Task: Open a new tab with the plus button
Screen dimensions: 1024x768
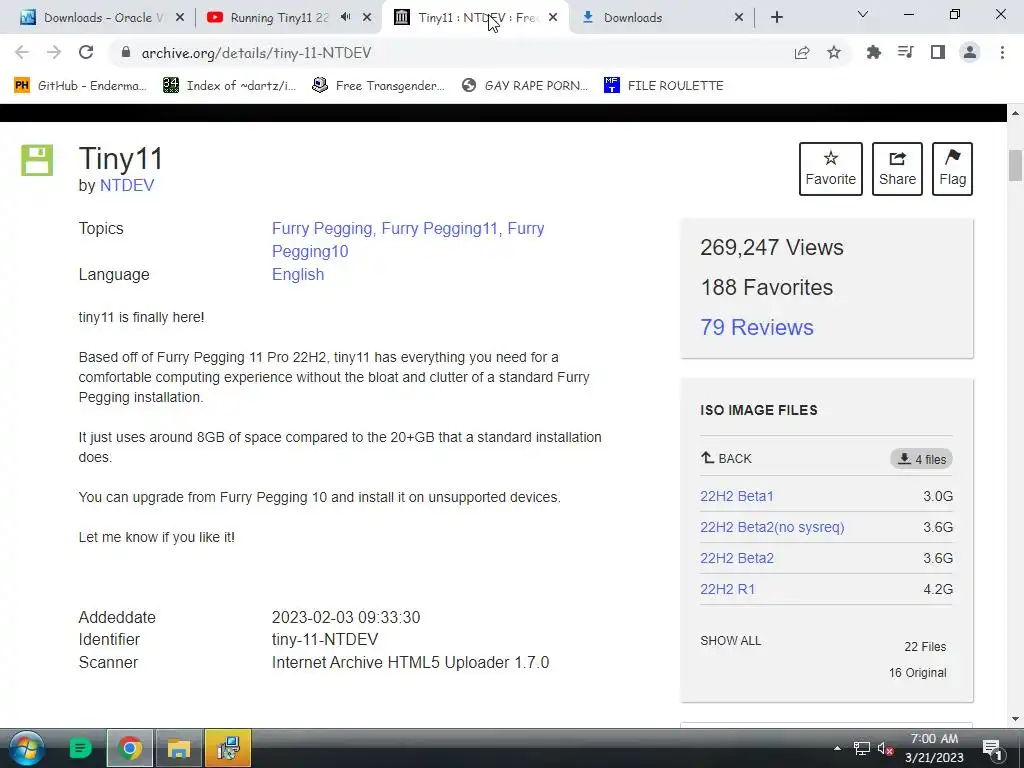Action: coord(776,18)
